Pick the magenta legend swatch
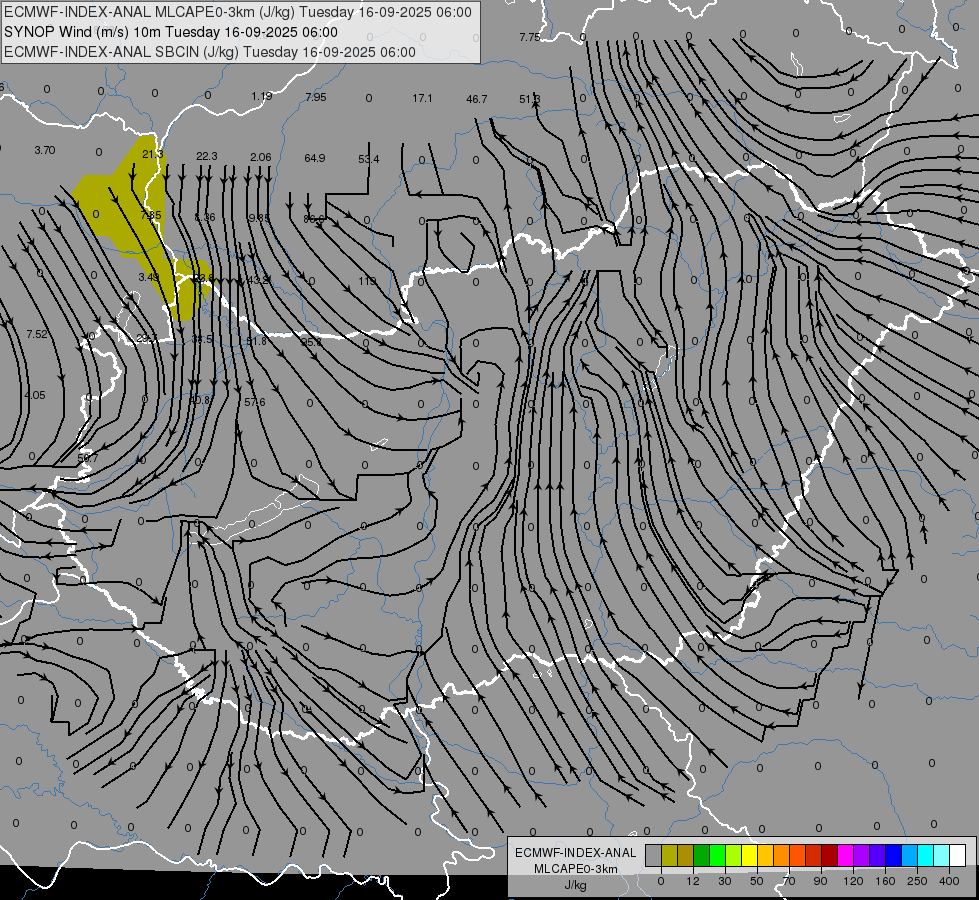The image size is (979, 900). pyautogui.click(x=846, y=855)
